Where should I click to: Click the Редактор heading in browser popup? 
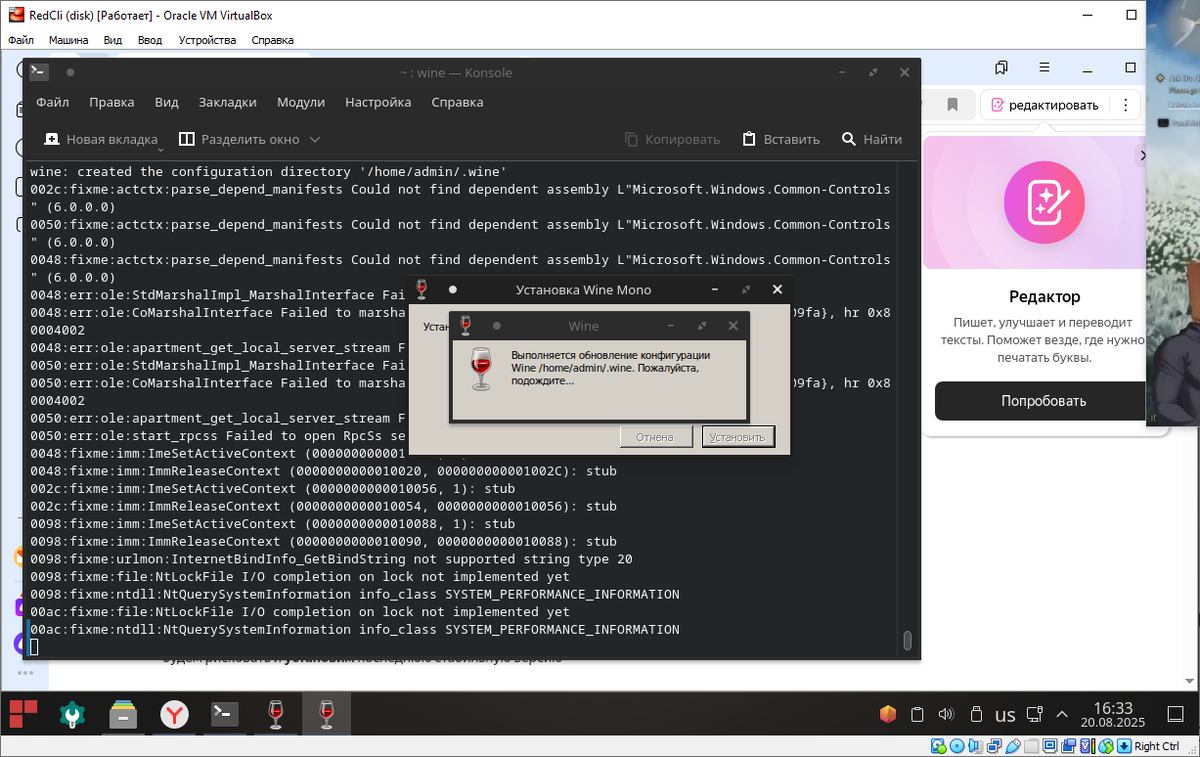[1043, 297]
